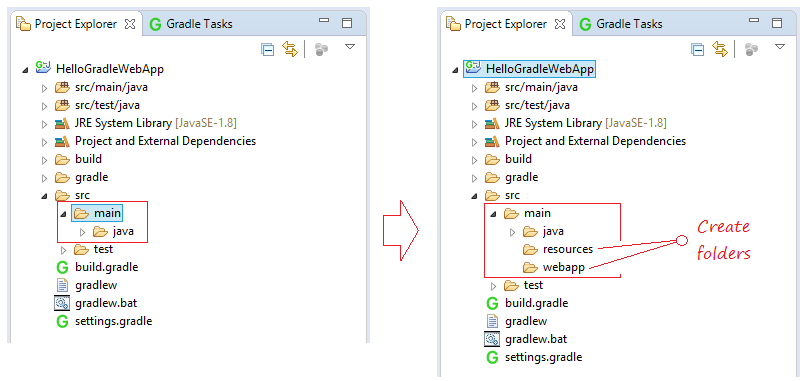Minimize the left Project Explorer panel
Screen dimensions: 808x381
click(324, 21)
